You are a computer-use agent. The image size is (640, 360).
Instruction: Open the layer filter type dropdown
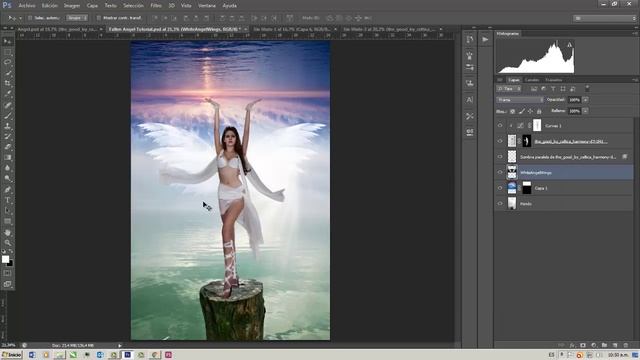click(509, 89)
